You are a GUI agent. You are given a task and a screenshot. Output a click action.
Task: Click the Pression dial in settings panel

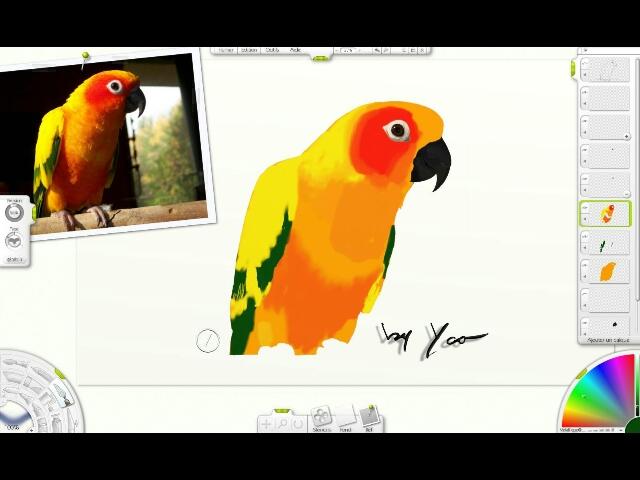pos(14,212)
